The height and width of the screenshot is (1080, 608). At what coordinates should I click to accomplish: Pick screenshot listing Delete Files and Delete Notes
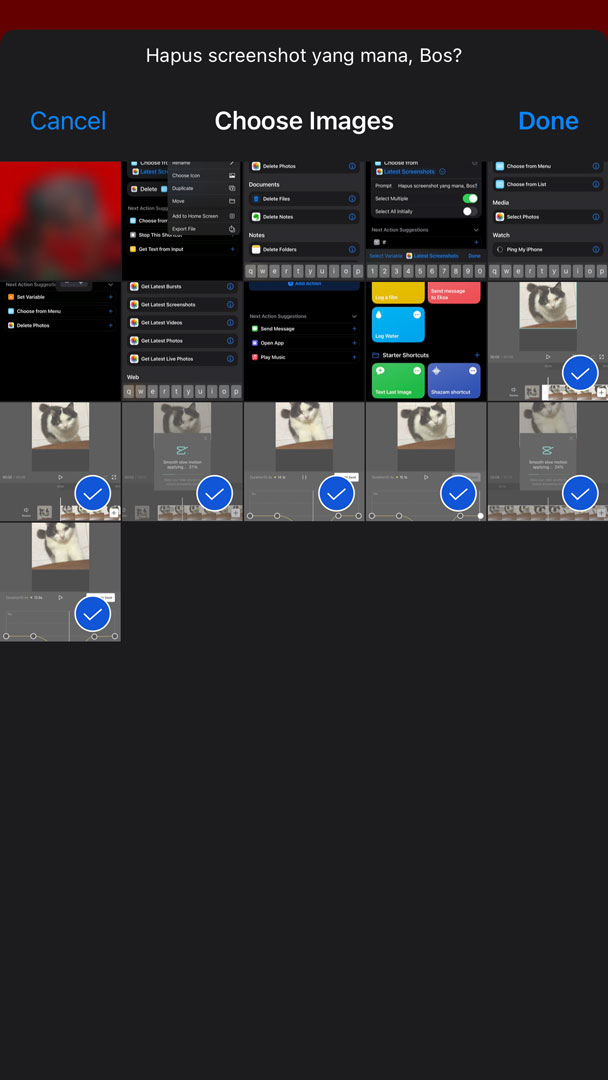coord(304,220)
